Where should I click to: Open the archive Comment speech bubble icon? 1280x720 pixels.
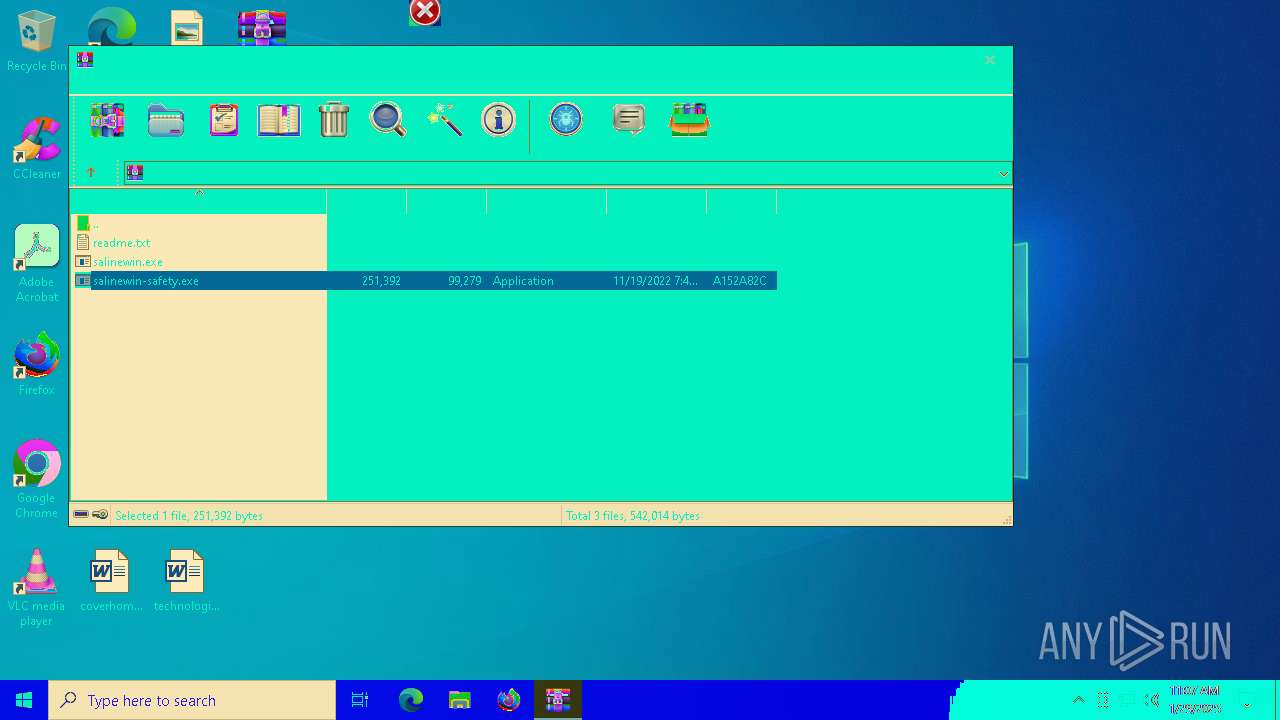(x=629, y=120)
